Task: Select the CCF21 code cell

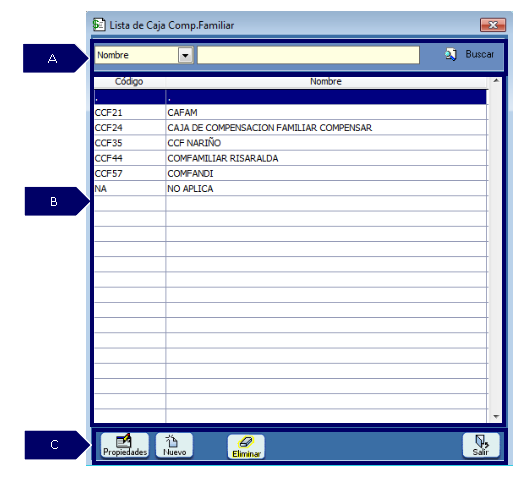Action: 130,113
